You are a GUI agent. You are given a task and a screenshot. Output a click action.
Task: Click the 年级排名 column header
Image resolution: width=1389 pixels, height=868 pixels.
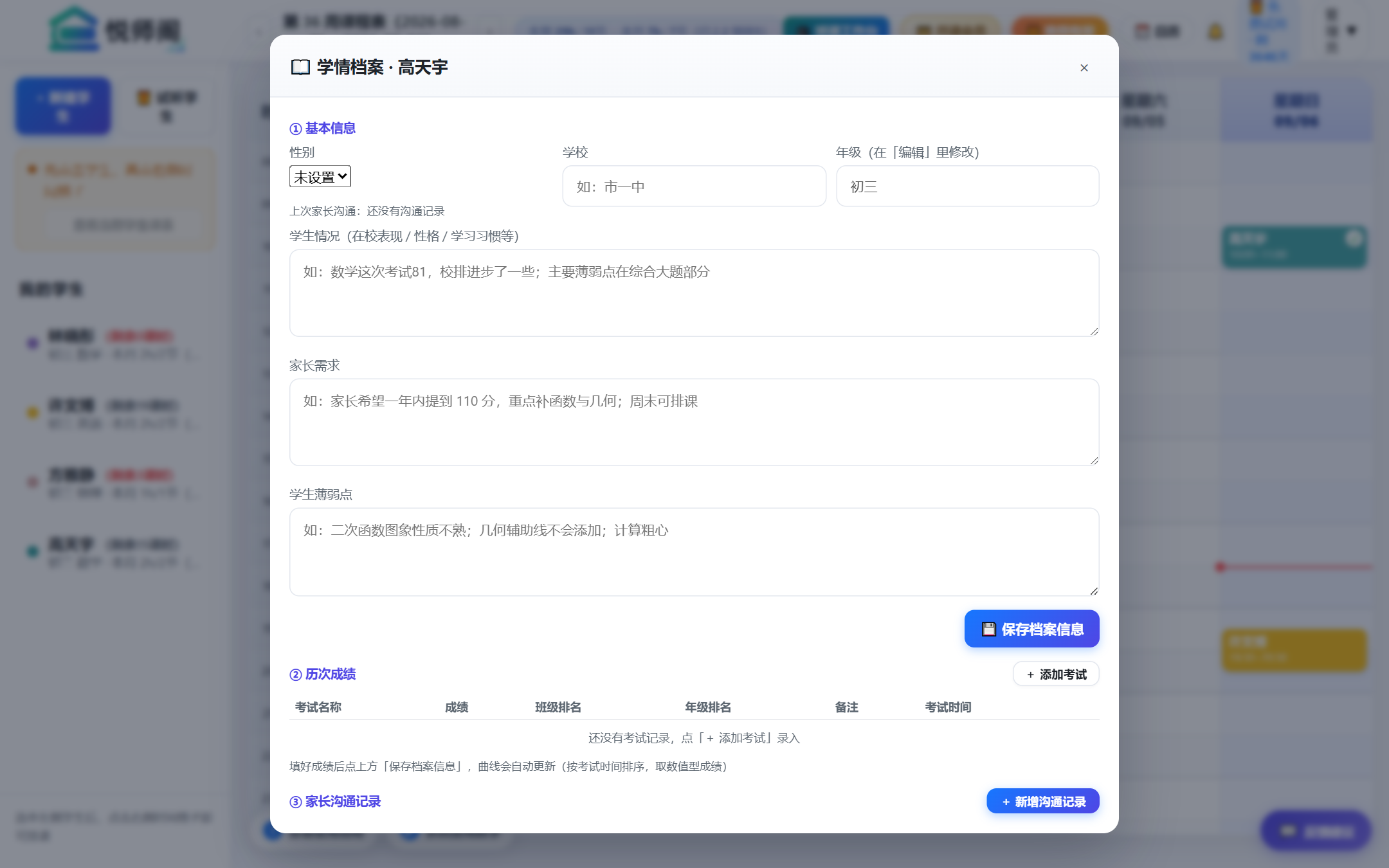(x=708, y=707)
